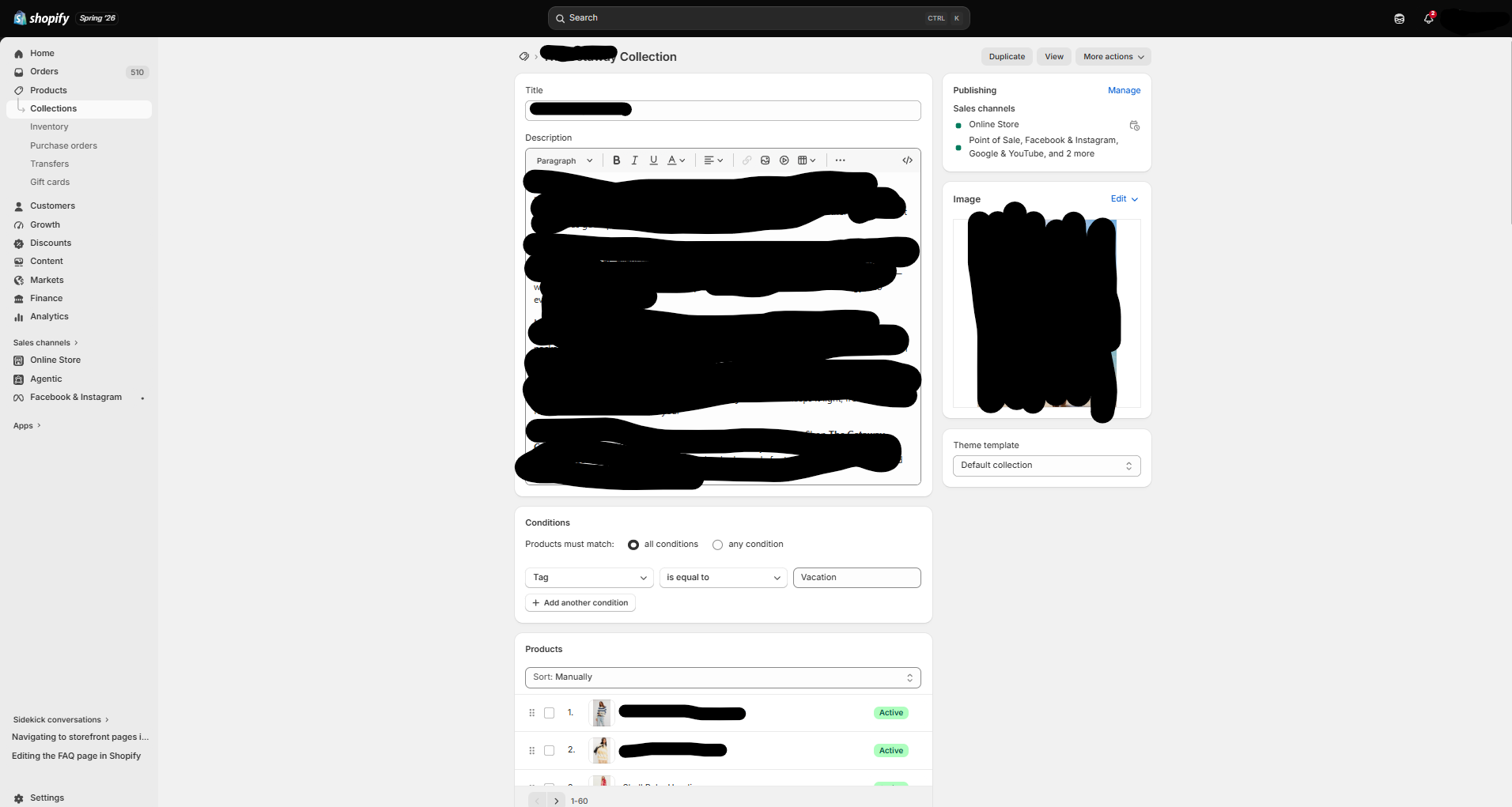Click the Online Store schedule publishing icon

1134,126
